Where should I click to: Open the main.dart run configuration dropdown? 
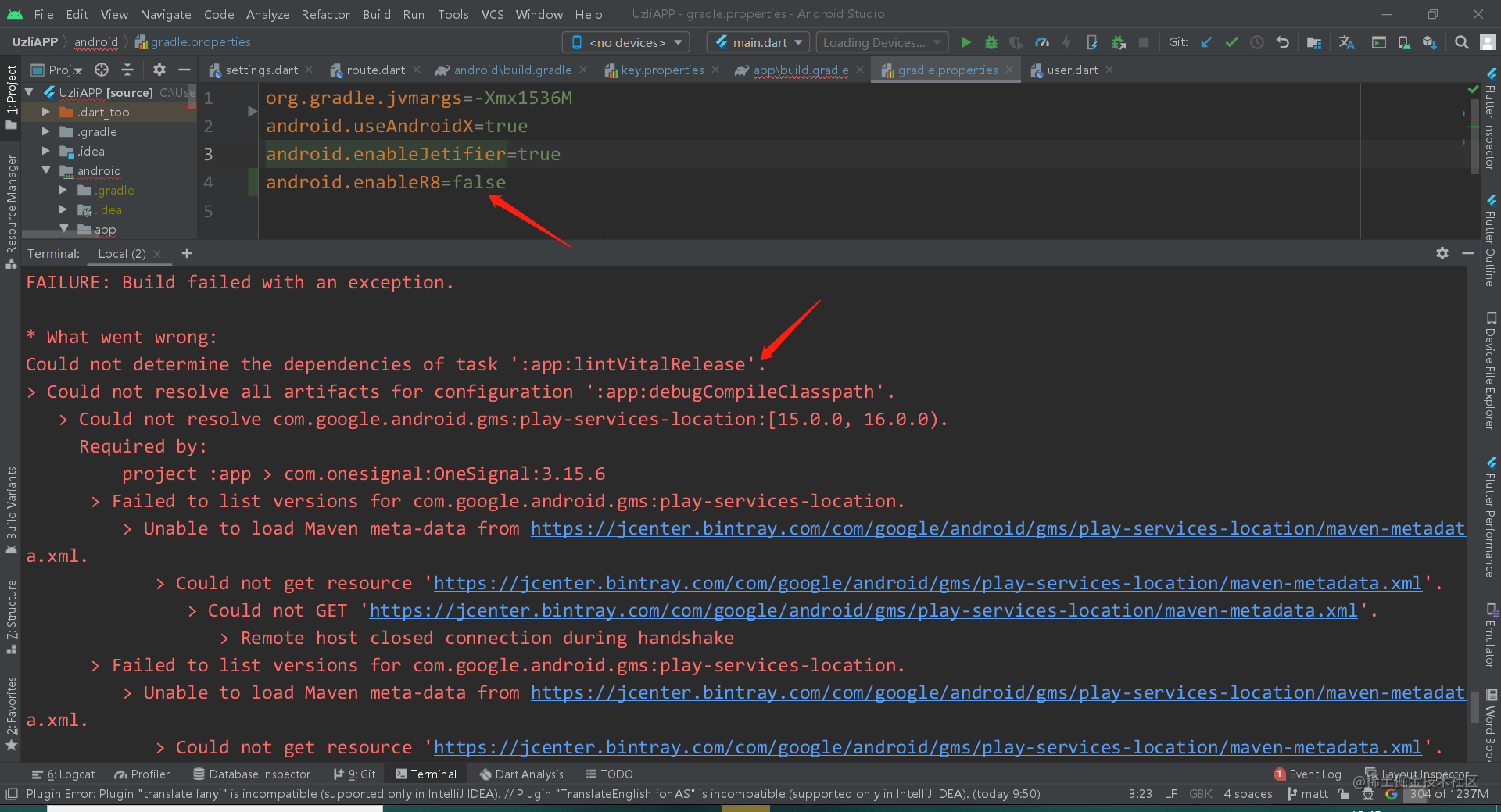(759, 42)
